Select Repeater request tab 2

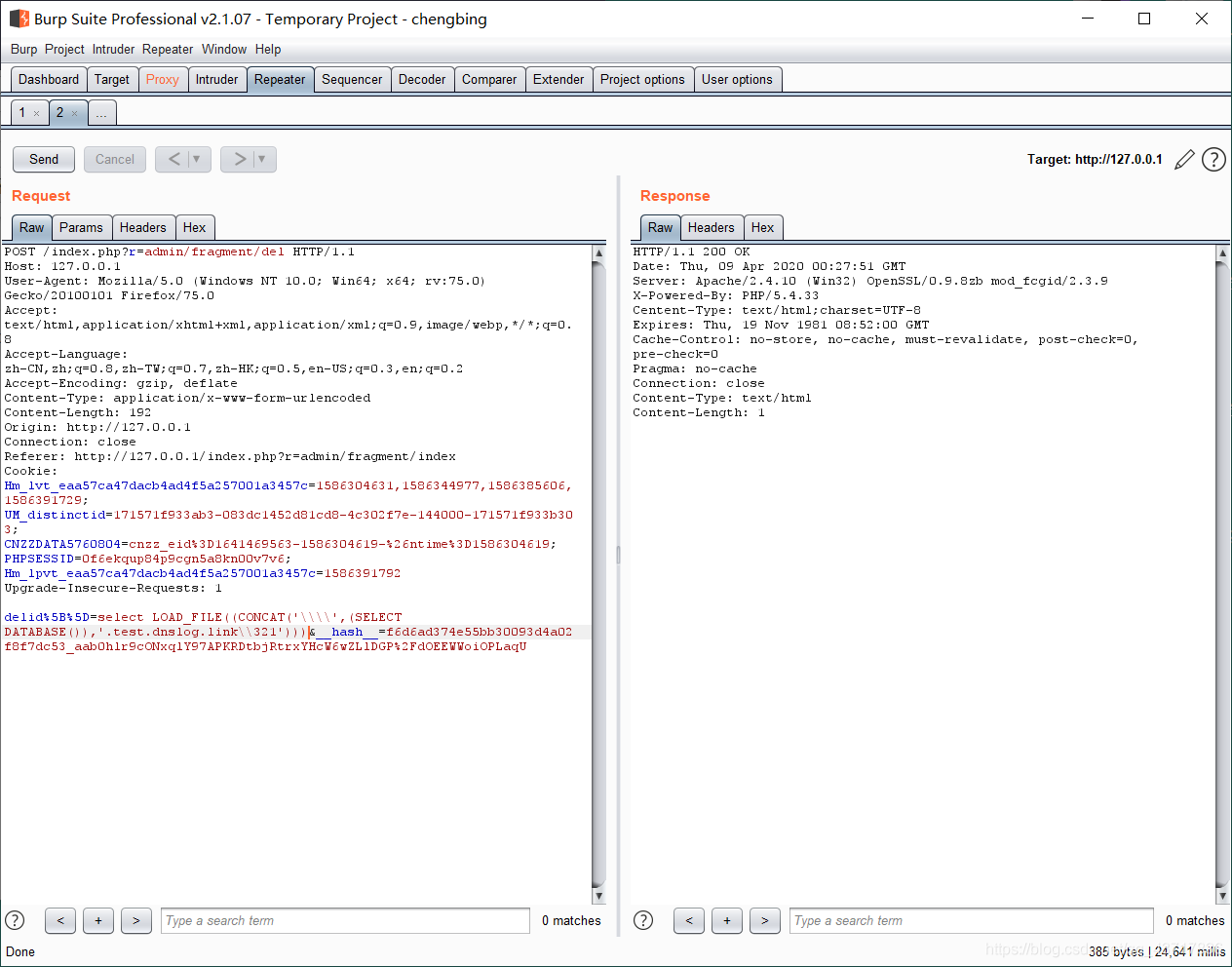coord(59,113)
